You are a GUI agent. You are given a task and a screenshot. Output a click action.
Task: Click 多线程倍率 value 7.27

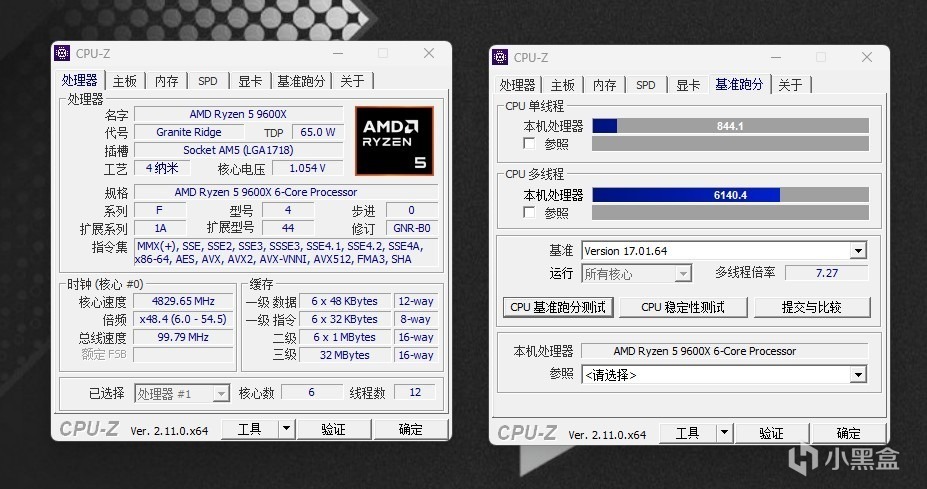coord(826,273)
